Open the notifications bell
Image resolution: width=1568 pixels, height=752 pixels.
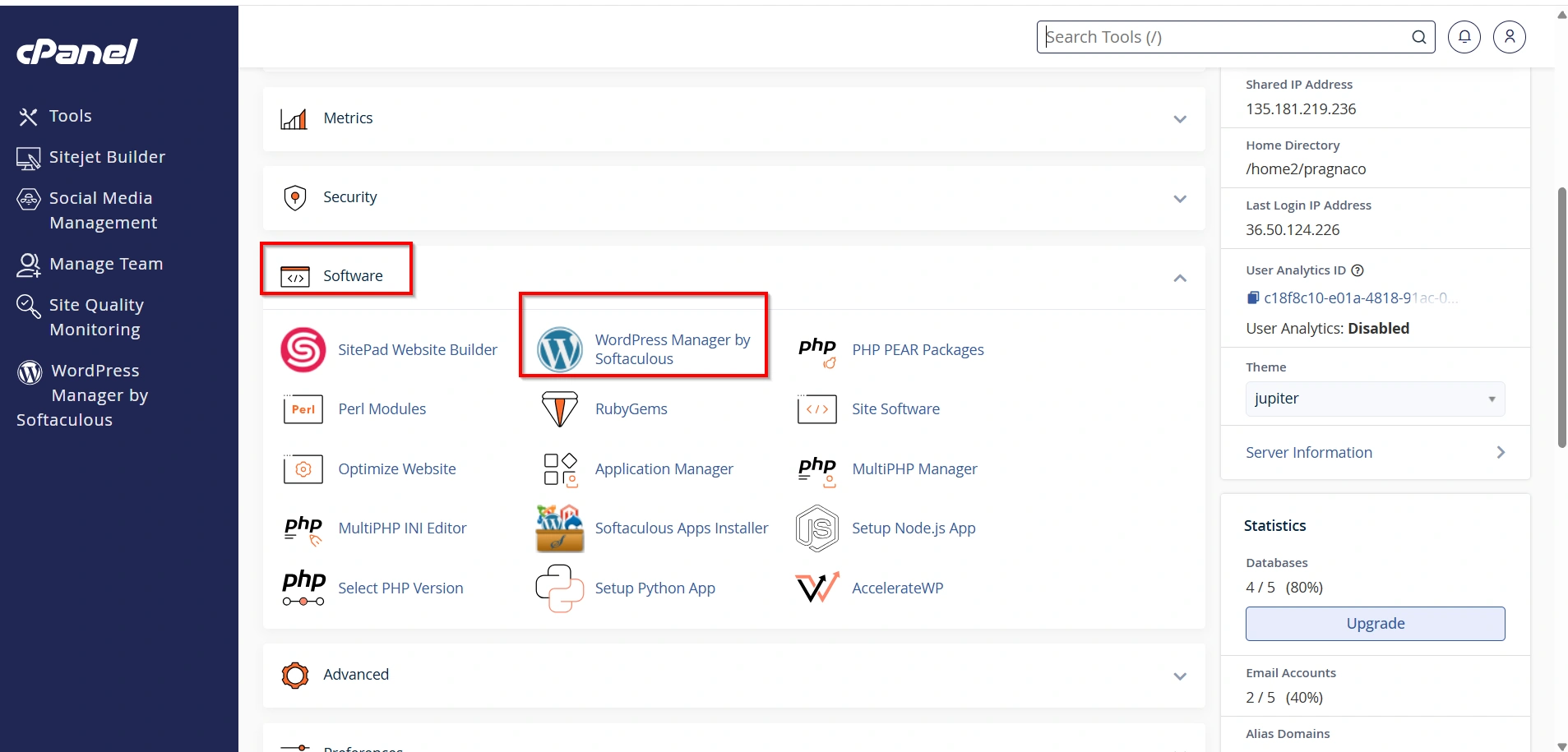1464,37
